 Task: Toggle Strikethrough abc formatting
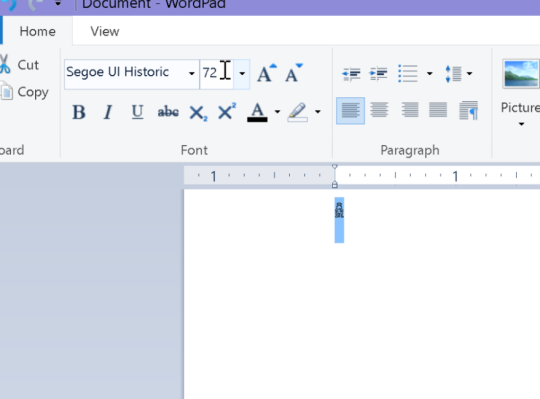tap(168, 112)
